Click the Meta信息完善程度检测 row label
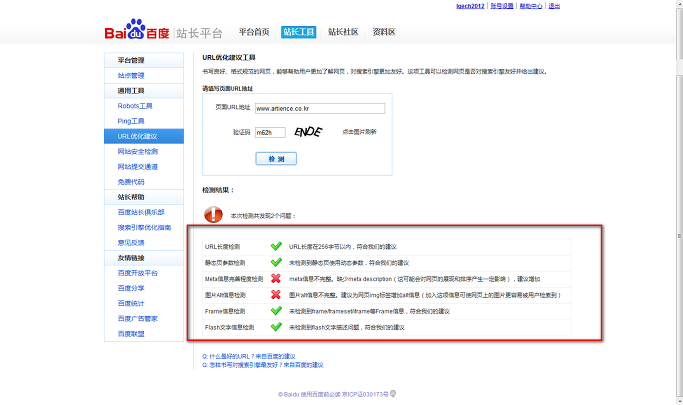Image resolution: width=683 pixels, height=405 pixels. [234, 279]
